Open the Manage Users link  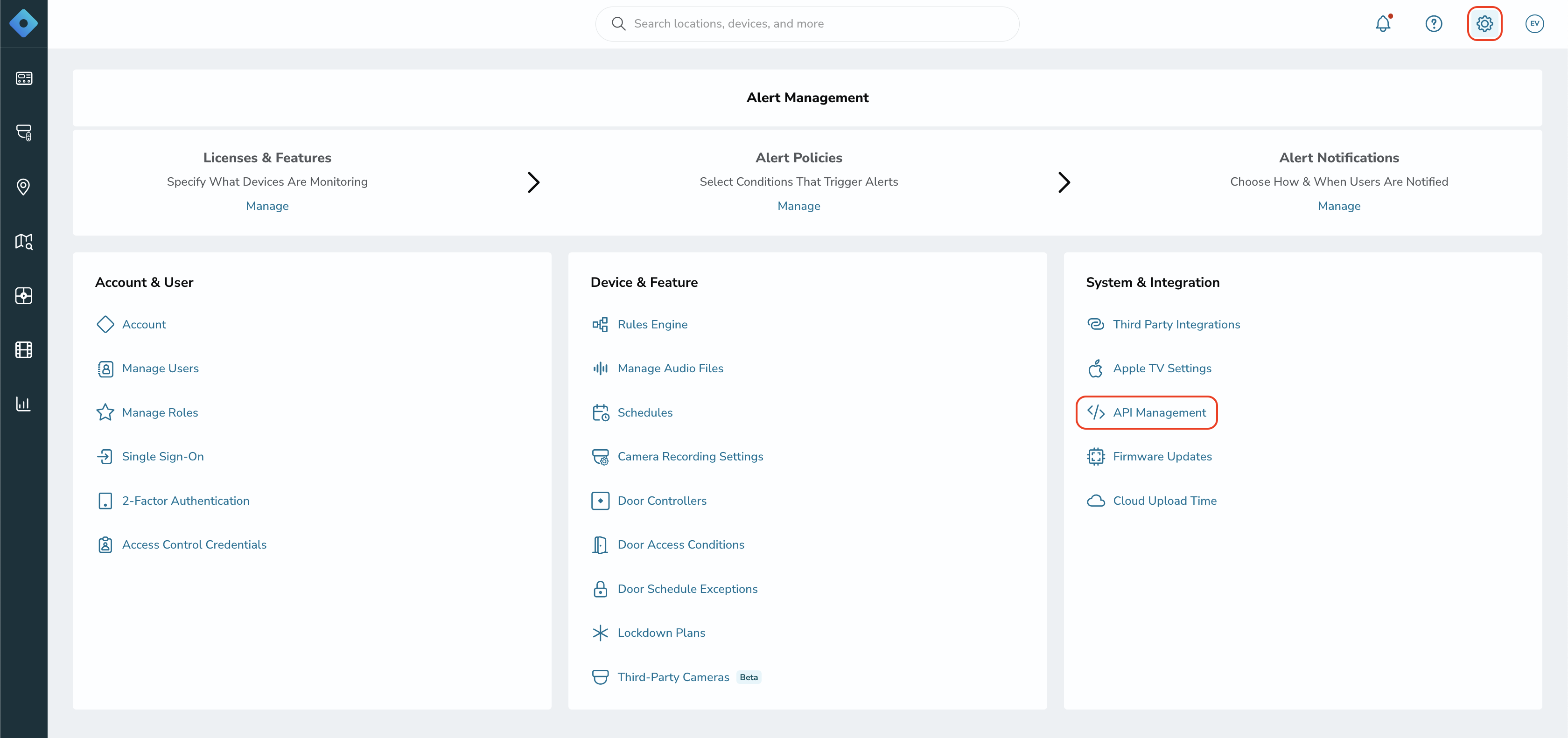tap(160, 368)
